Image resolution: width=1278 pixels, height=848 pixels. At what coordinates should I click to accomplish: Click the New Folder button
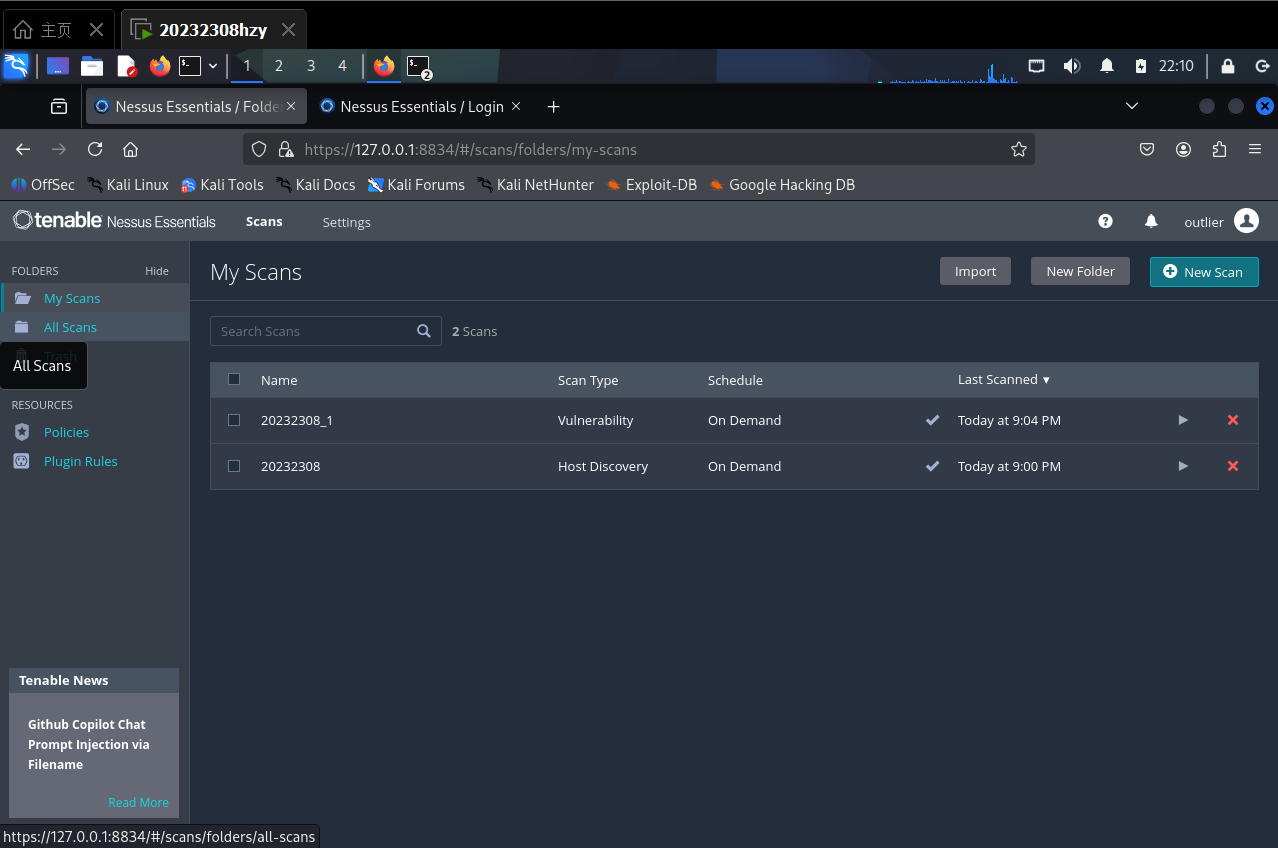click(1080, 271)
